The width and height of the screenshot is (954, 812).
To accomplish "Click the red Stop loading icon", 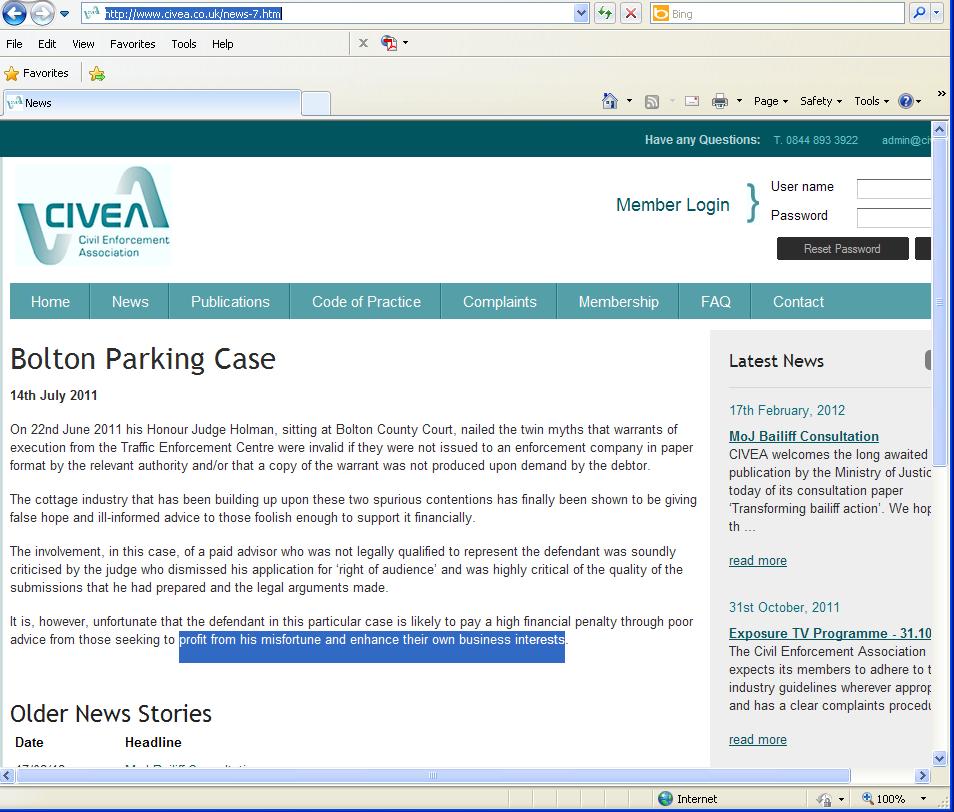I will pyautogui.click(x=632, y=13).
